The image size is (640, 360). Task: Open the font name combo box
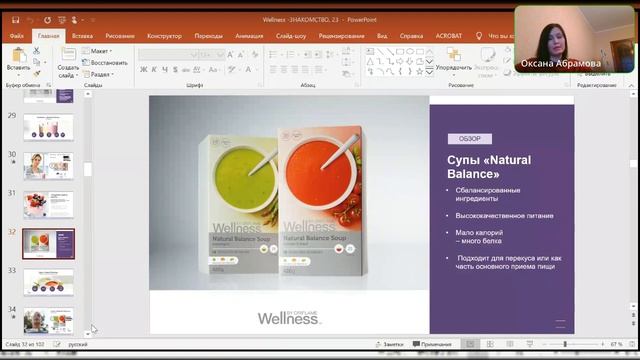click(x=168, y=54)
